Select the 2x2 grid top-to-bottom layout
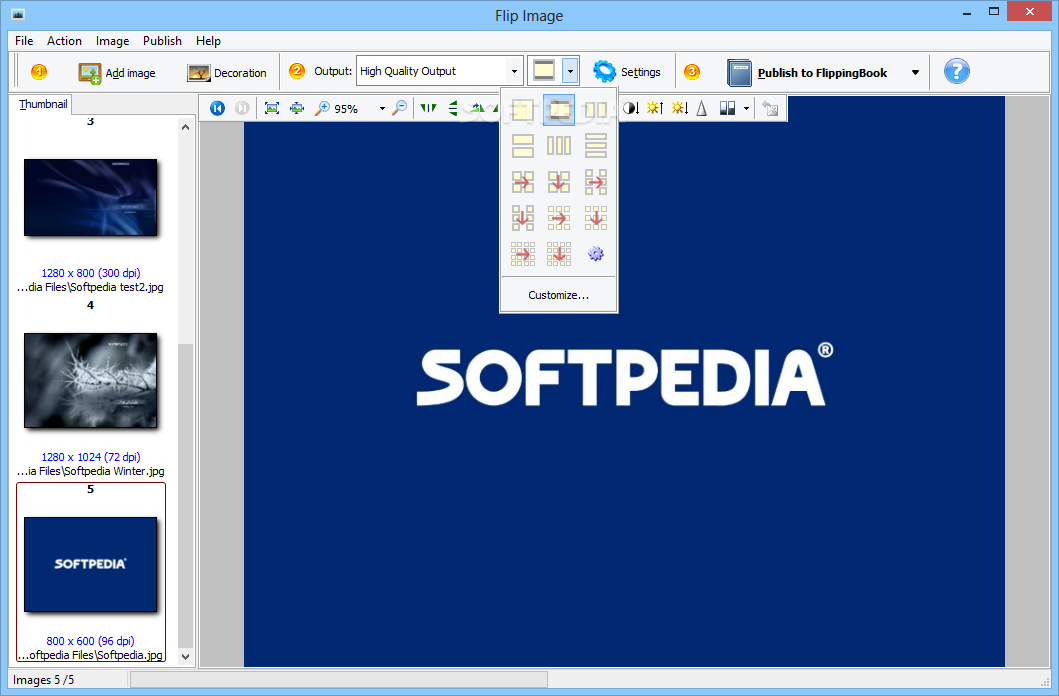The image size is (1059, 696). [x=559, y=182]
